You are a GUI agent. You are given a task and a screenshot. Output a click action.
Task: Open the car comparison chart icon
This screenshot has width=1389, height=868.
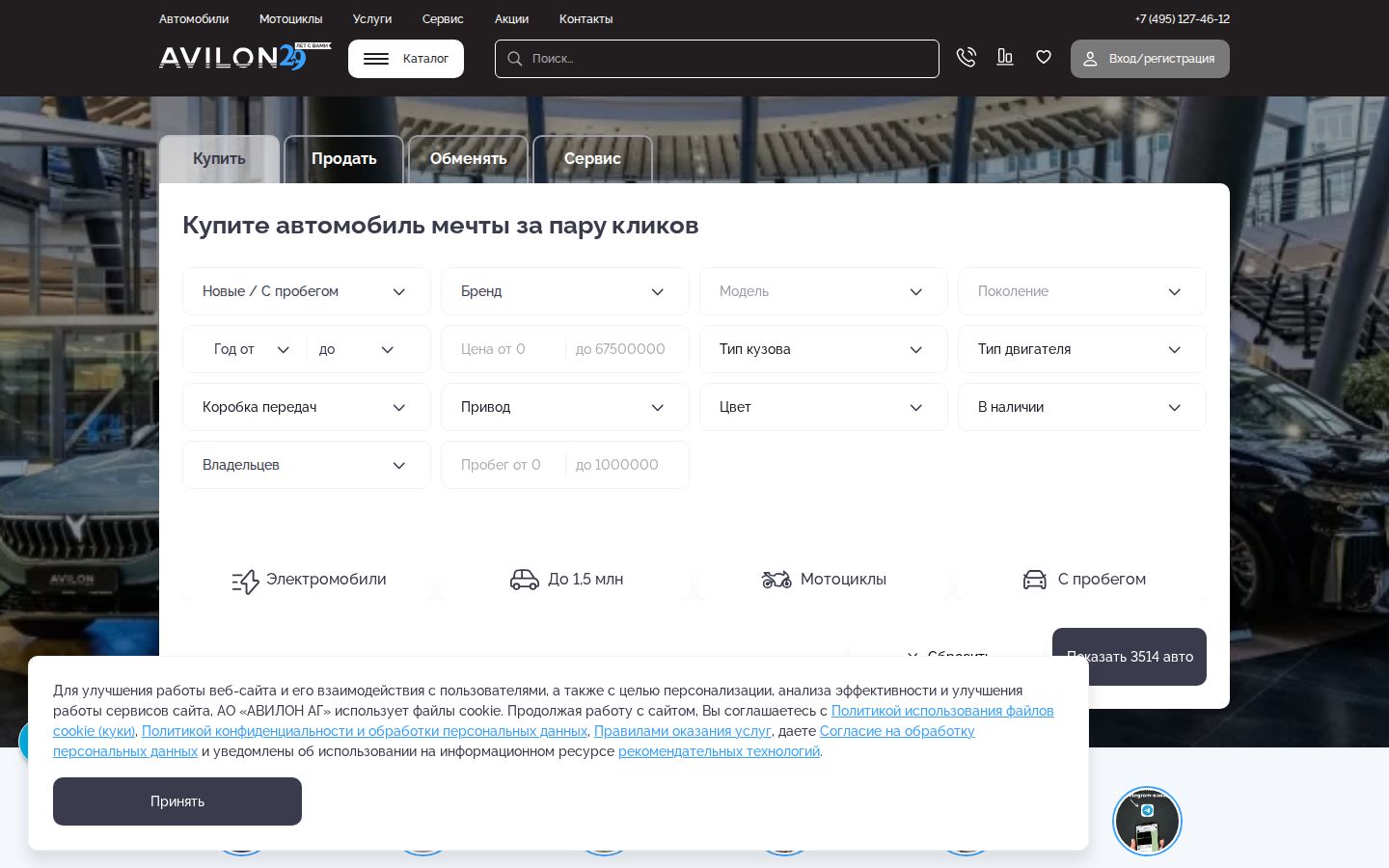pos(1004,58)
